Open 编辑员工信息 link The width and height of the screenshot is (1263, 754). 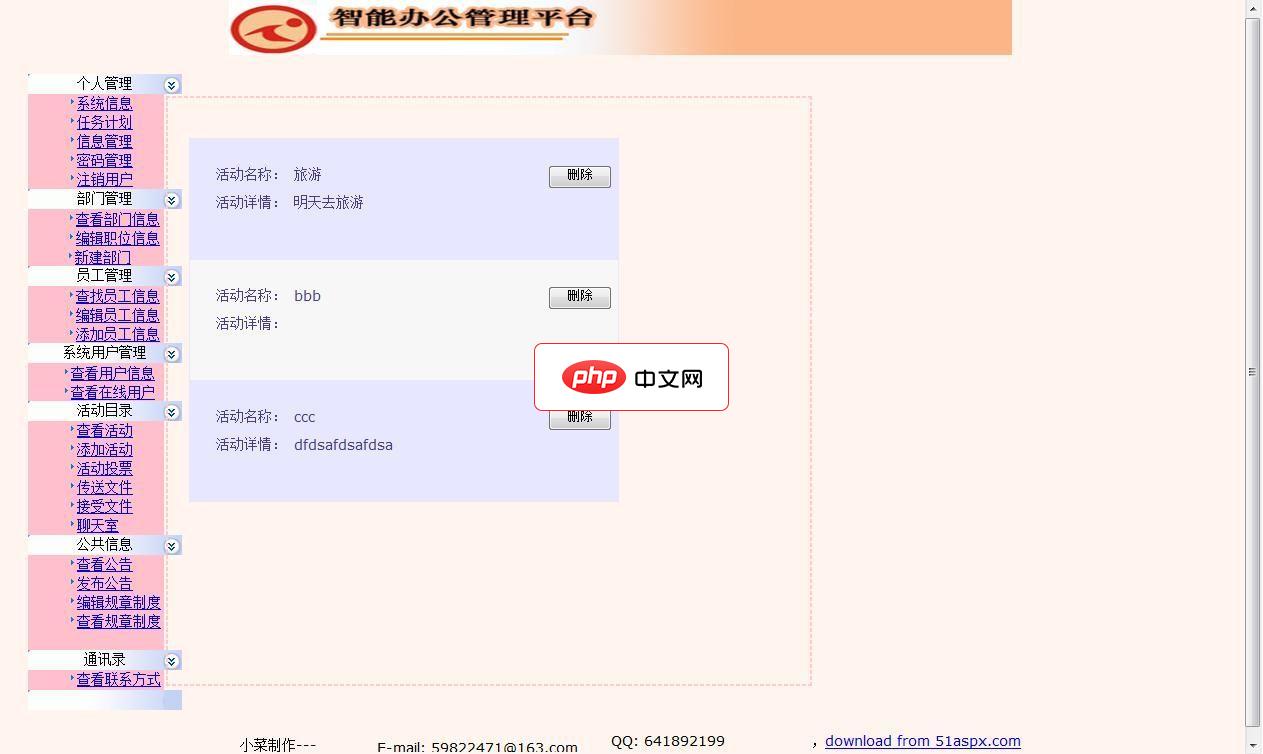click(x=118, y=315)
